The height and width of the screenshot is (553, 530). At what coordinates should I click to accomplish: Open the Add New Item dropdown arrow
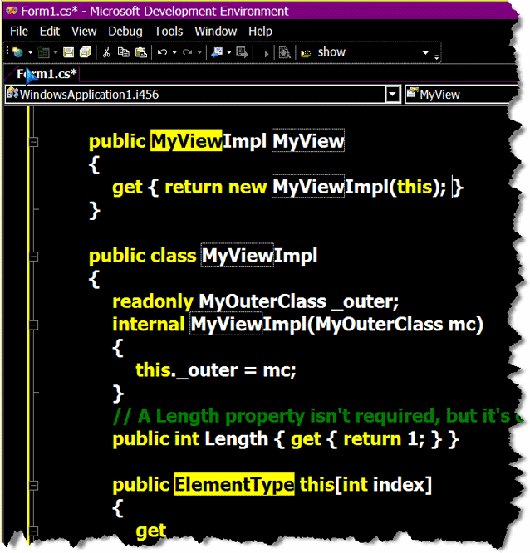pos(55,53)
